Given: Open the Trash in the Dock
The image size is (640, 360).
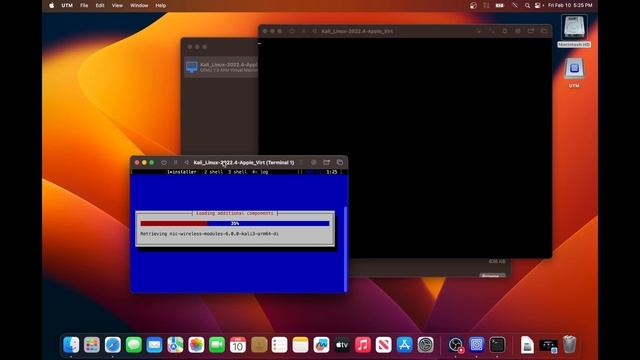Looking at the screenshot, I should coord(569,345).
